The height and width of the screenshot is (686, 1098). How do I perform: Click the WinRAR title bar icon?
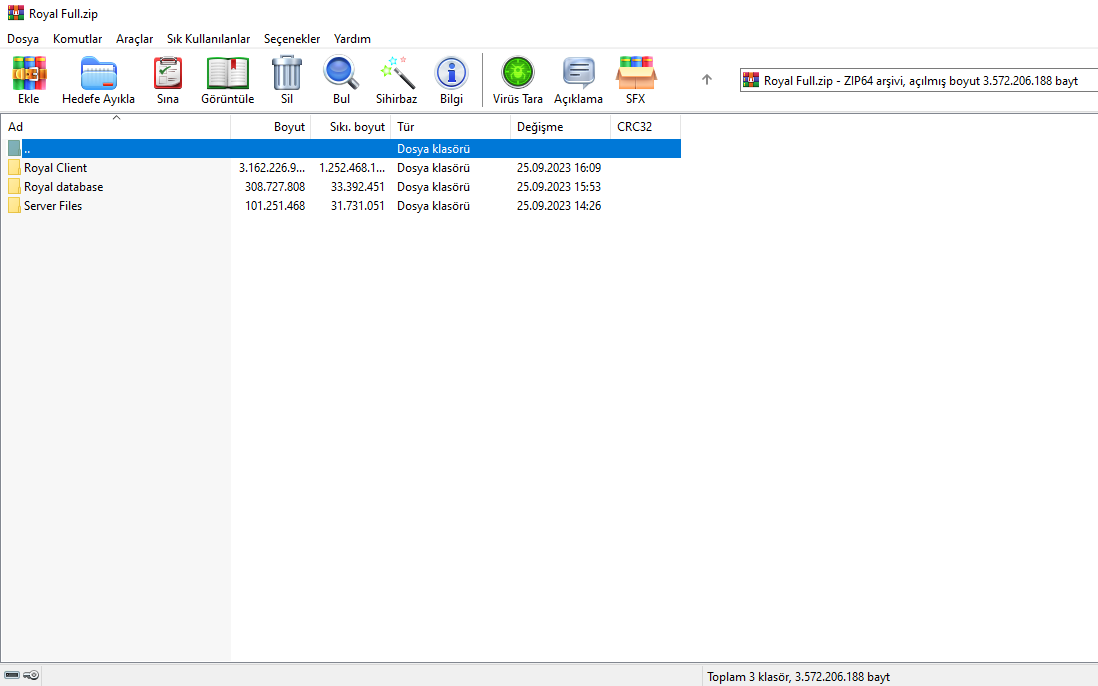pyautogui.click(x=15, y=13)
